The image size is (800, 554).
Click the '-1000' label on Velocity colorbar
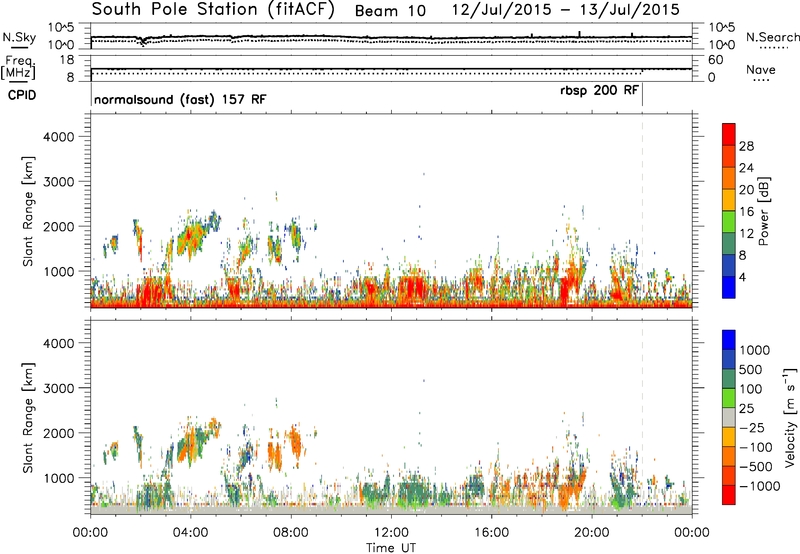(760, 486)
